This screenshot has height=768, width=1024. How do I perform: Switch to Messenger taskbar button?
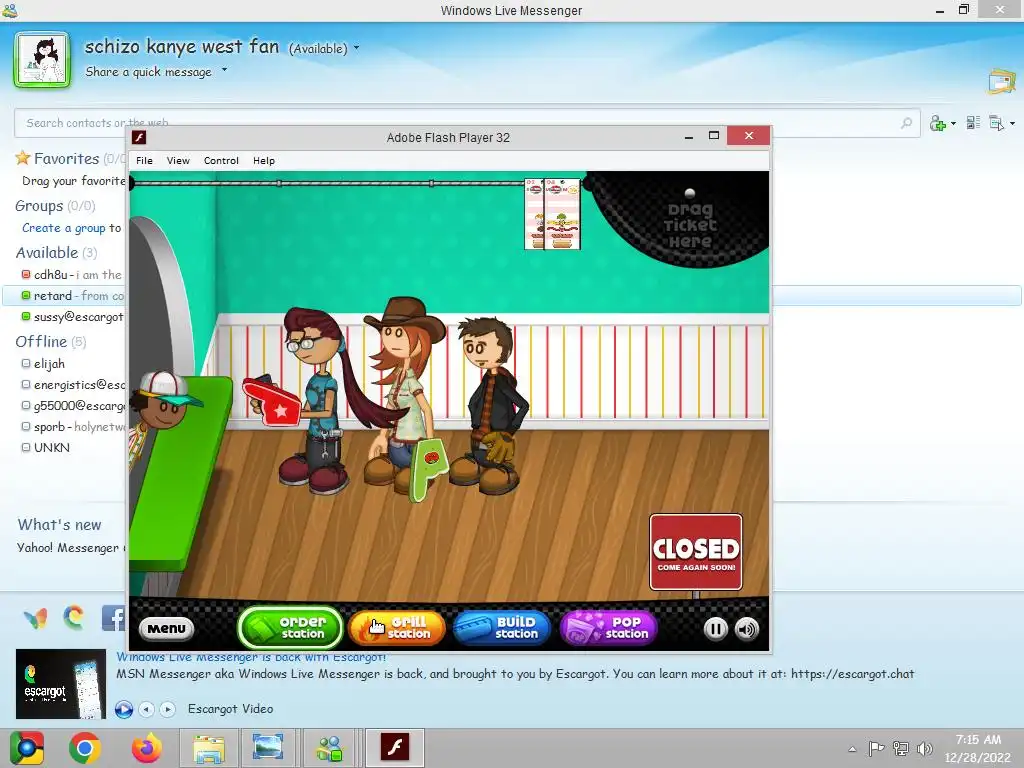[330, 748]
